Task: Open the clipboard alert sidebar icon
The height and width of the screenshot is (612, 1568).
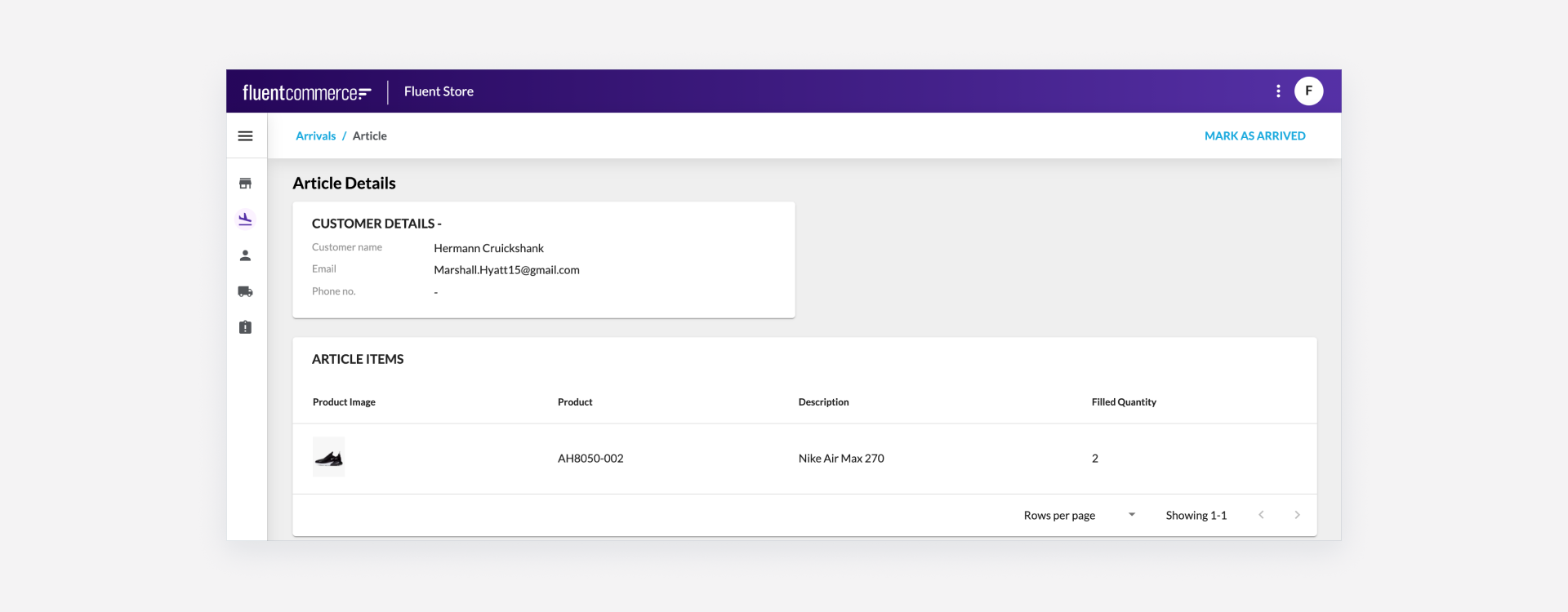Action: [x=245, y=327]
